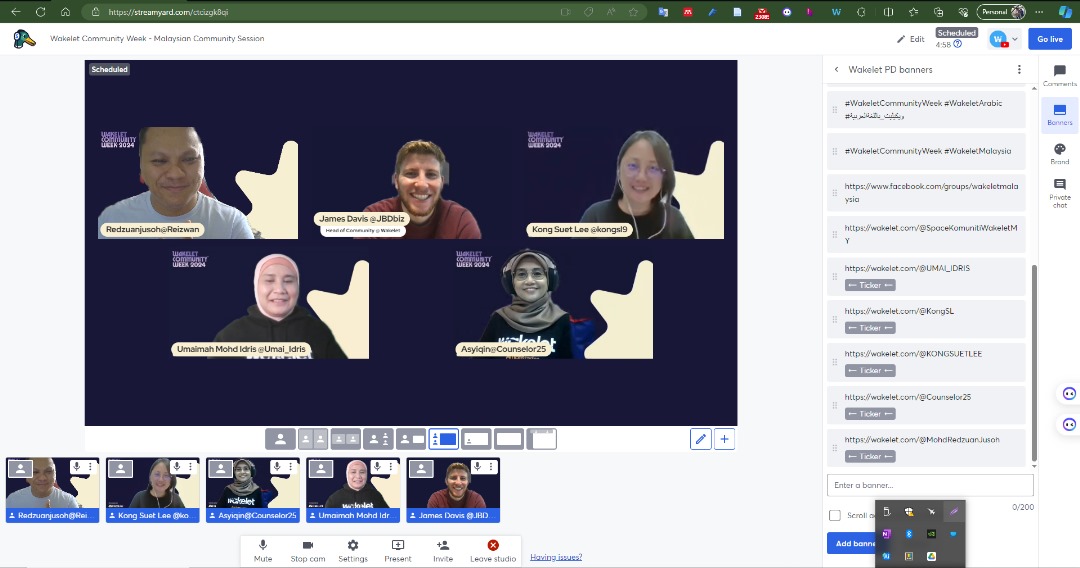1080x568 pixels.
Task: Open the browser Personal profile button
Action: (x=1001, y=12)
